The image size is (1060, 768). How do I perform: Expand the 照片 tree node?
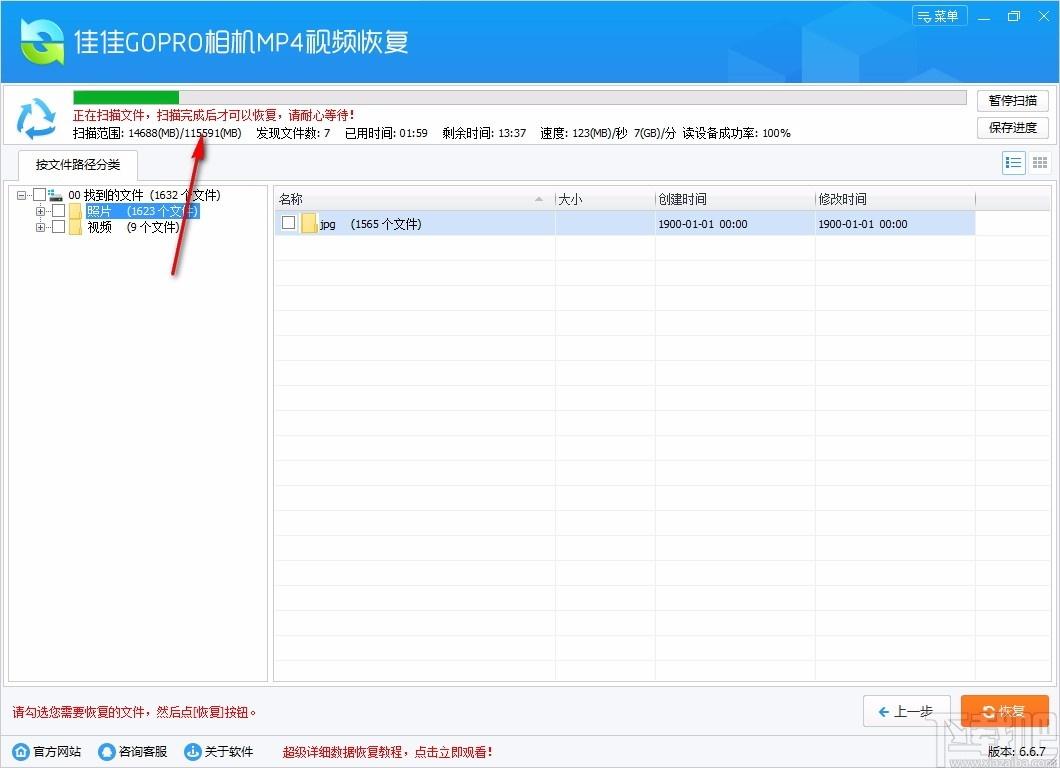[41, 212]
